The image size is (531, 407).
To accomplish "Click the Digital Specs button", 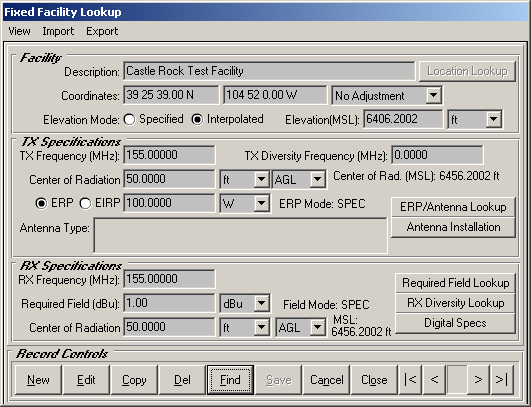I will click(455, 323).
